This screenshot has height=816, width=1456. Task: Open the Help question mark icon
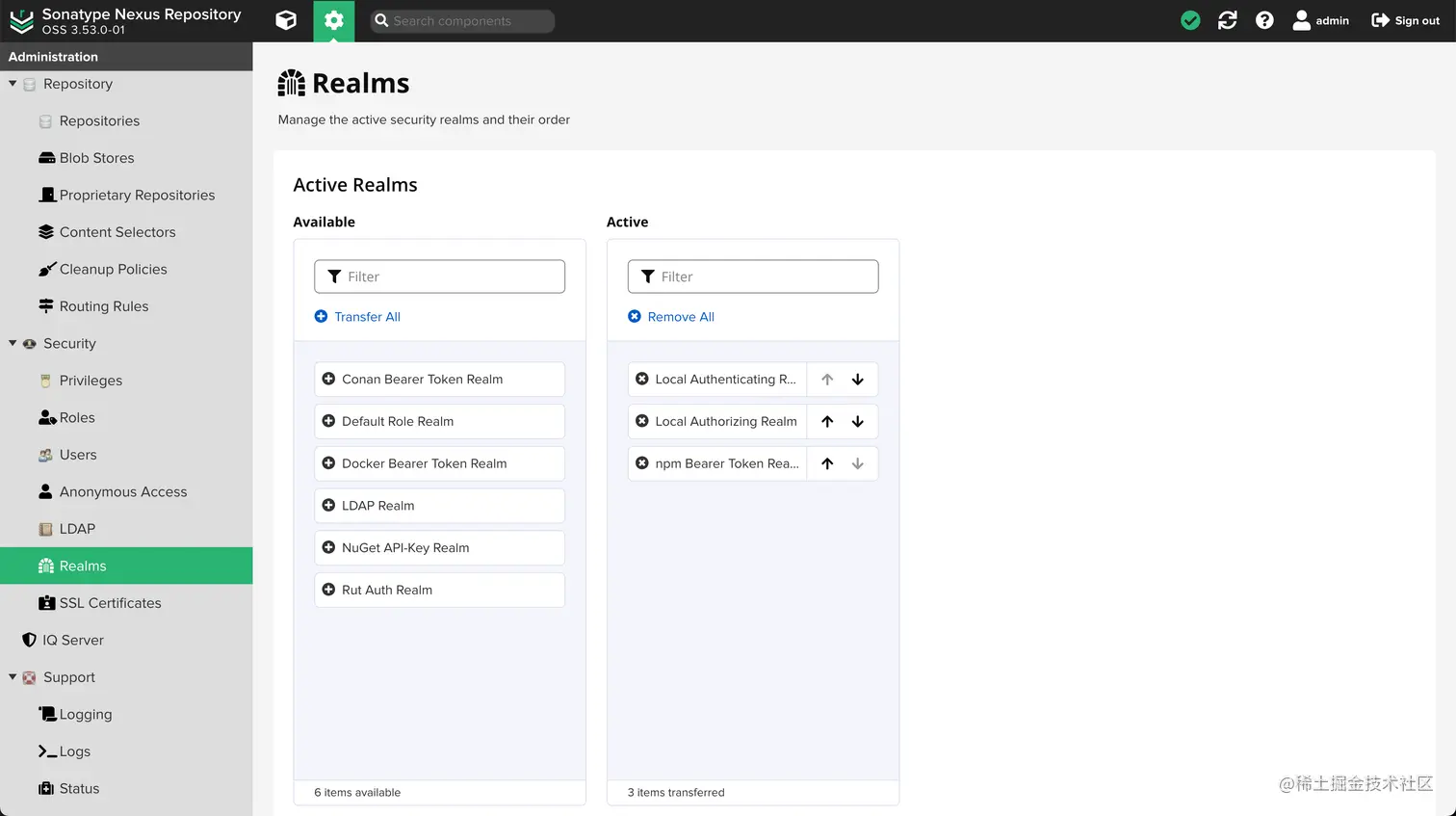pyautogui.click(x=1264, y=20)
